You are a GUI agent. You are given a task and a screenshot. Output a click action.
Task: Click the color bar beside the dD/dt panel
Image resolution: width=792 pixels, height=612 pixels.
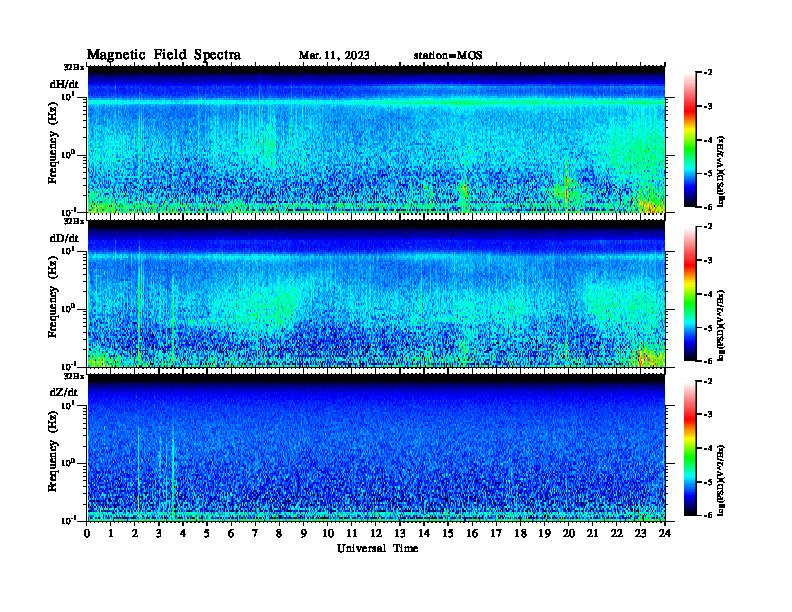click(x=689, y=294)
